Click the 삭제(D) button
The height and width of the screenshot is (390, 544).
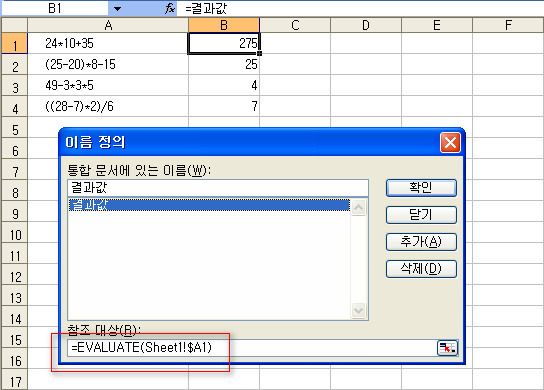[421, 269]
